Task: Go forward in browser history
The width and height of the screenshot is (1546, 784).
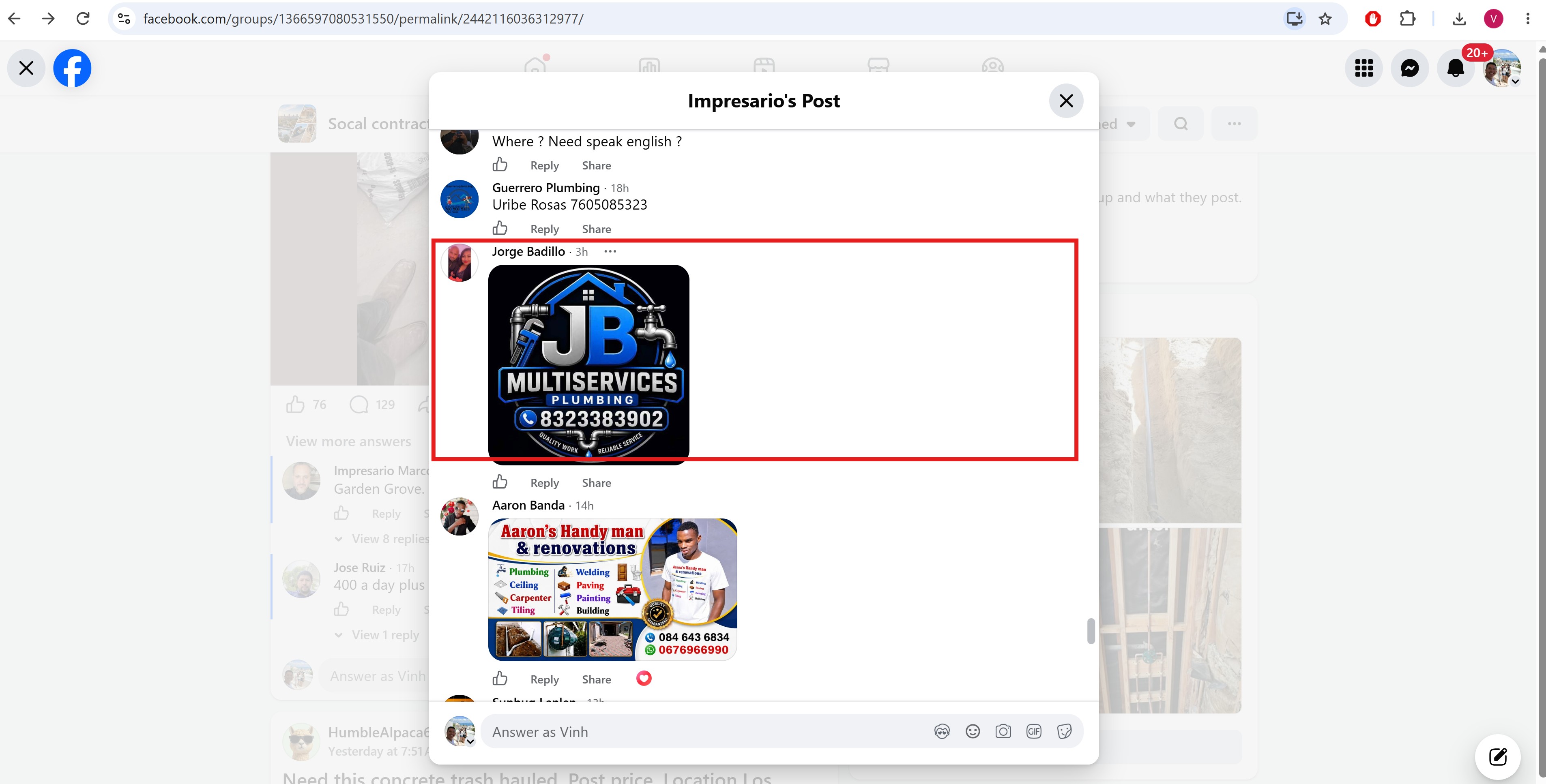Action: pyautogui.click(x=49, y=19)
